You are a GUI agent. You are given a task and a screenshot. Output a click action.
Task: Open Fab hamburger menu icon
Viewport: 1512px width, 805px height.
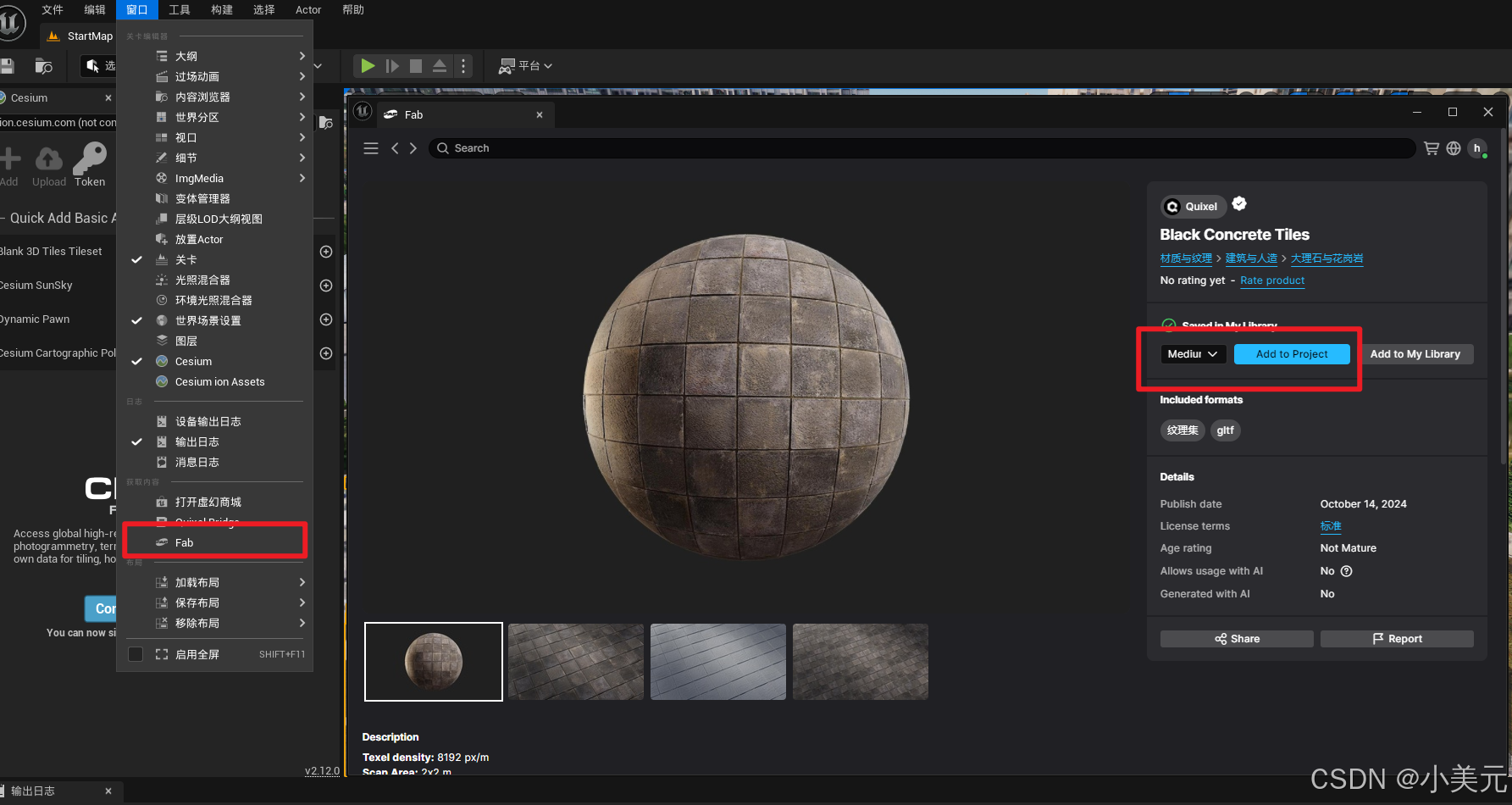pyautogui.click(x=371, y=148)
